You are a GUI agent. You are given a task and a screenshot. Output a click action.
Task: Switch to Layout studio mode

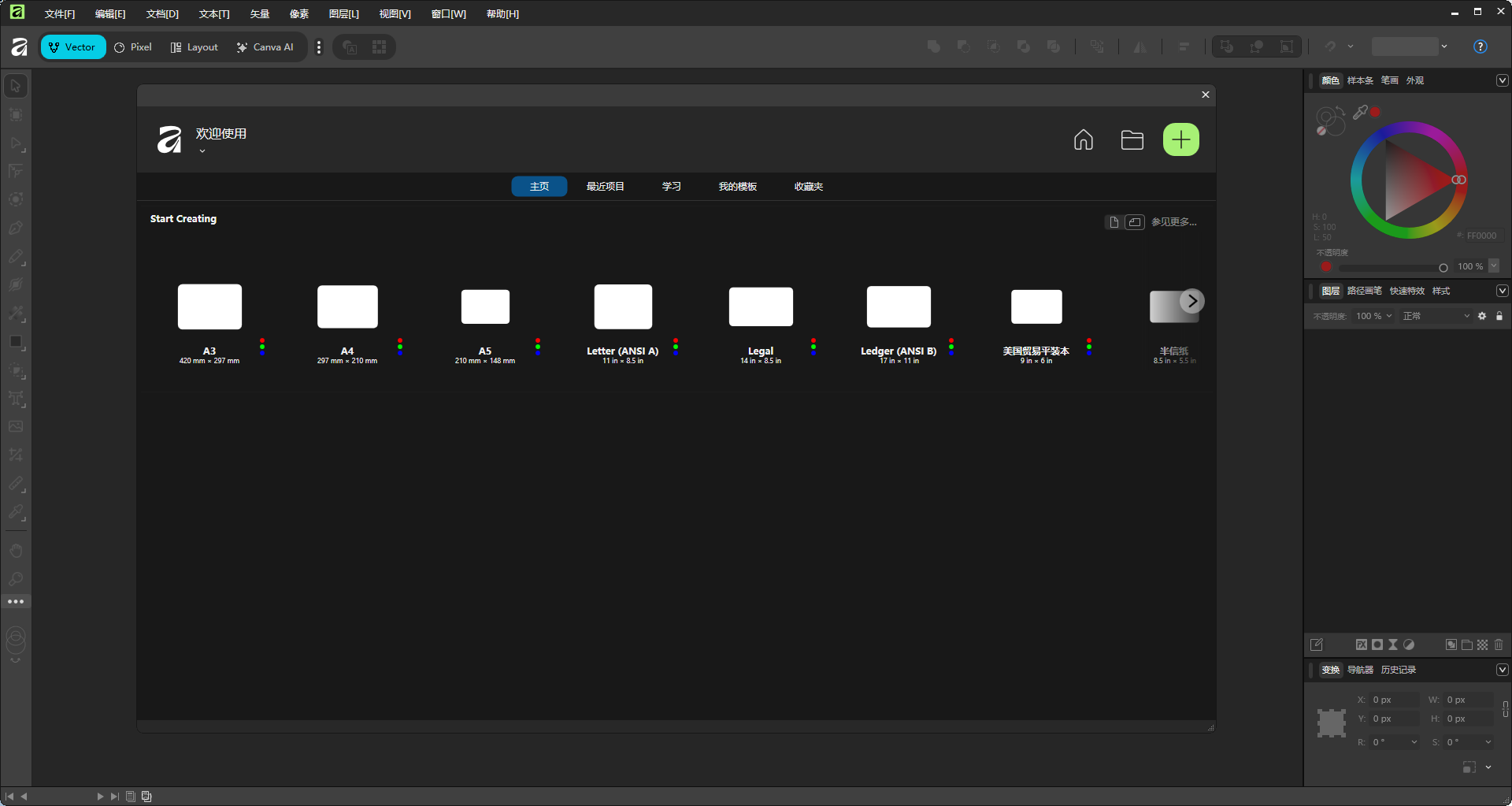coord(195,47)
